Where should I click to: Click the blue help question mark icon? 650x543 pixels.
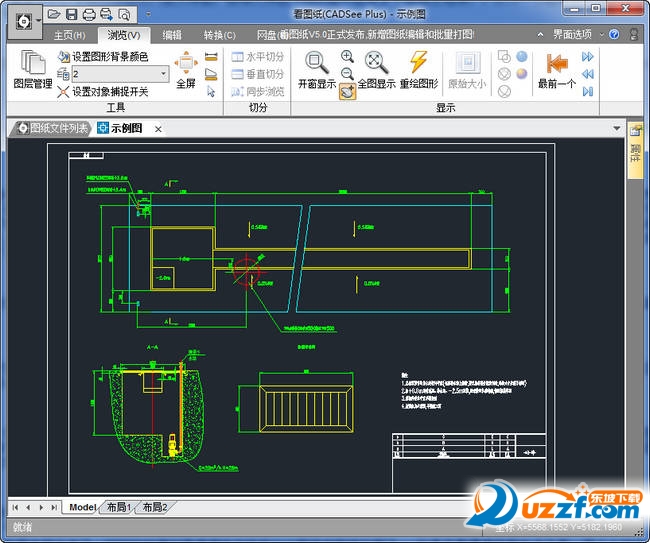coord(614,34)
